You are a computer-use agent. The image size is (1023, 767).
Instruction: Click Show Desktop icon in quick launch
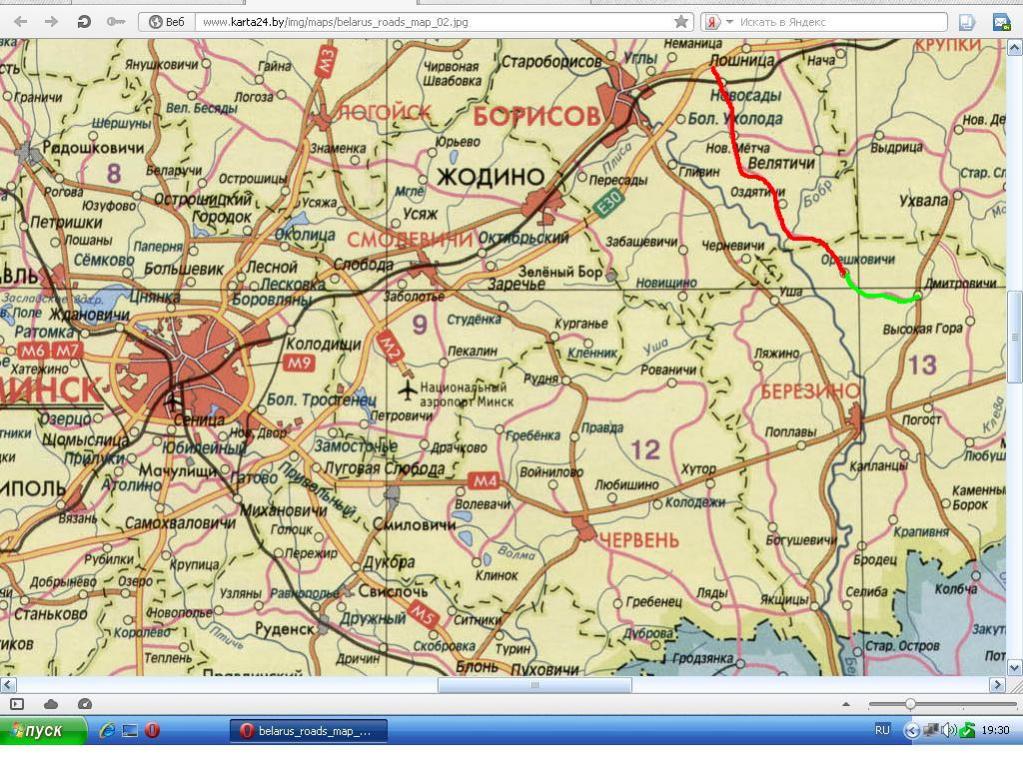coord(130,731)
